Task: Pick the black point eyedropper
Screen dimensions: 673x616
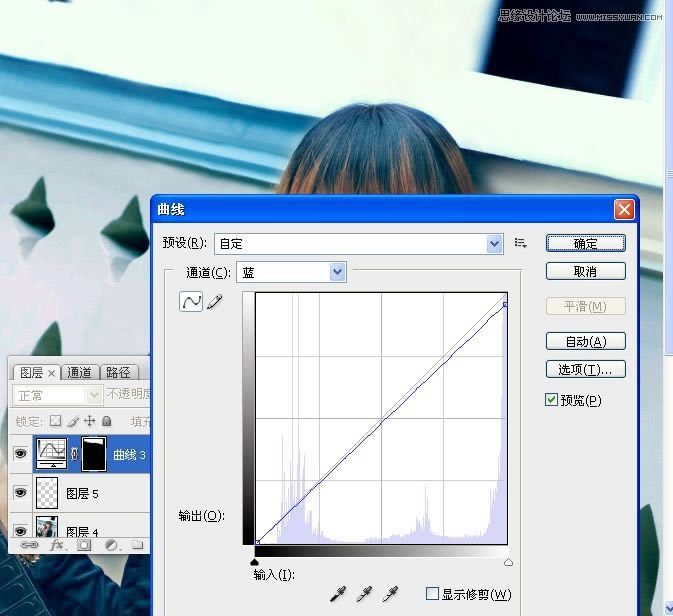Action: 338,595
